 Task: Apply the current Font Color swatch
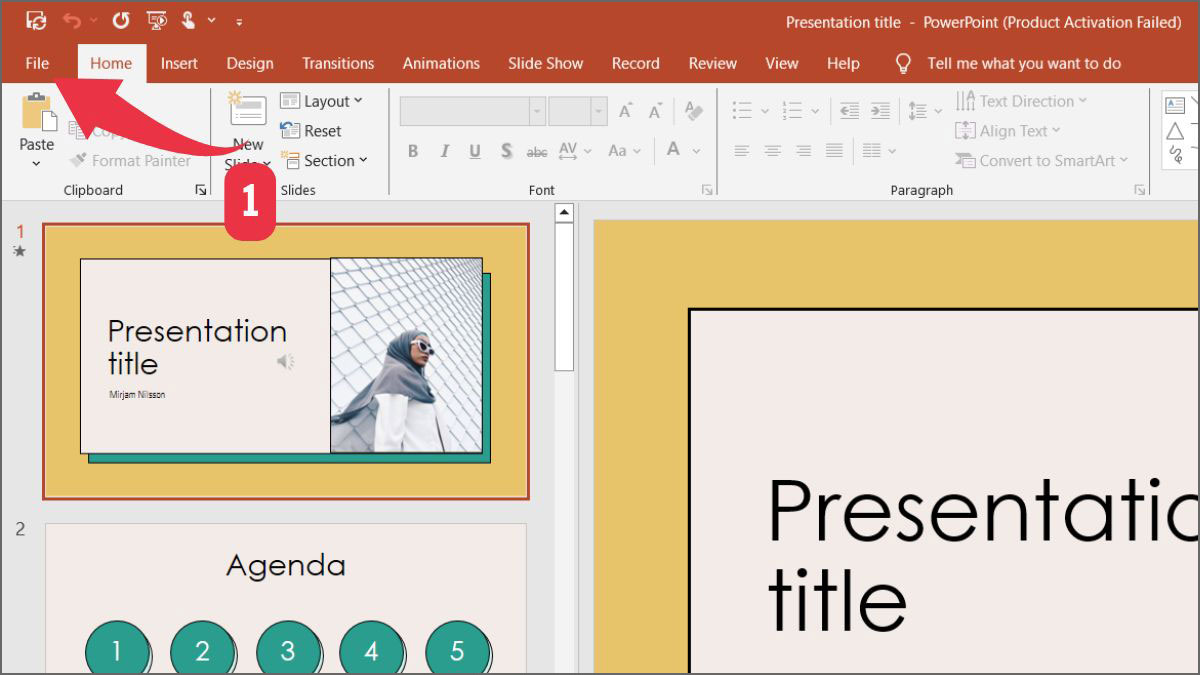point(675,151)
